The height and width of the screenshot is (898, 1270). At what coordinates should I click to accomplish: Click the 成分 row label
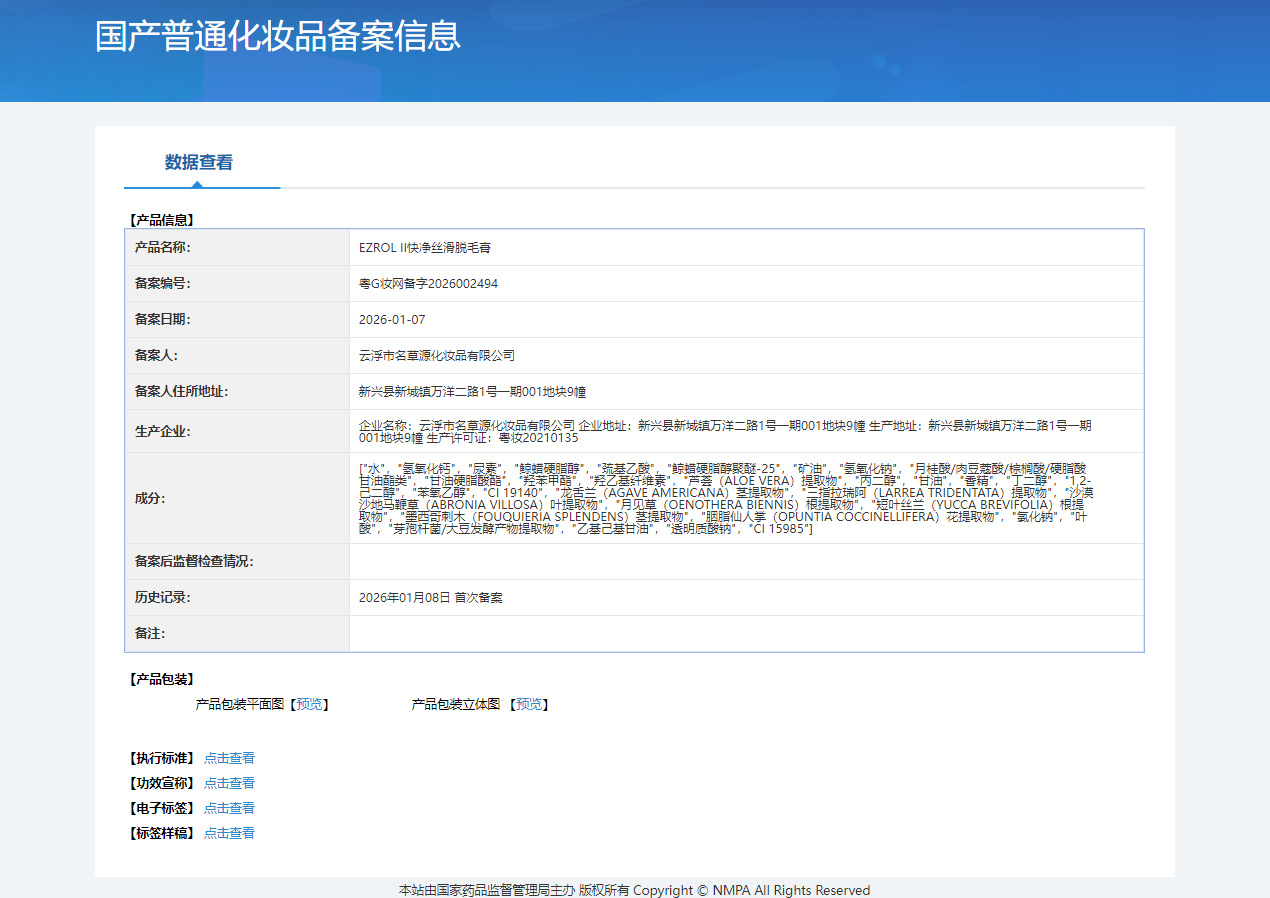(x=150, y=498)
